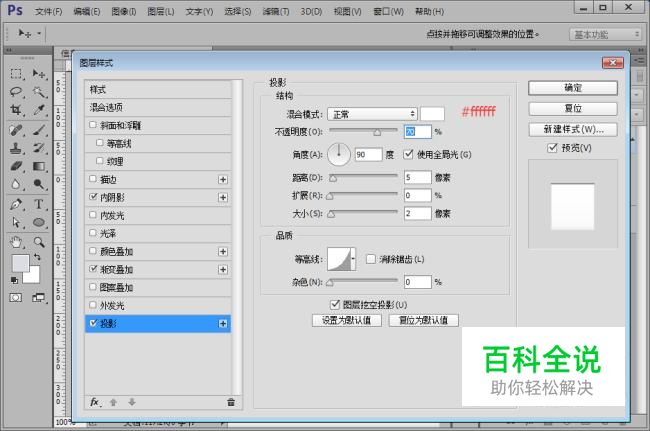
Task: Open Move tool preset picker arrow
Action: 39,33
